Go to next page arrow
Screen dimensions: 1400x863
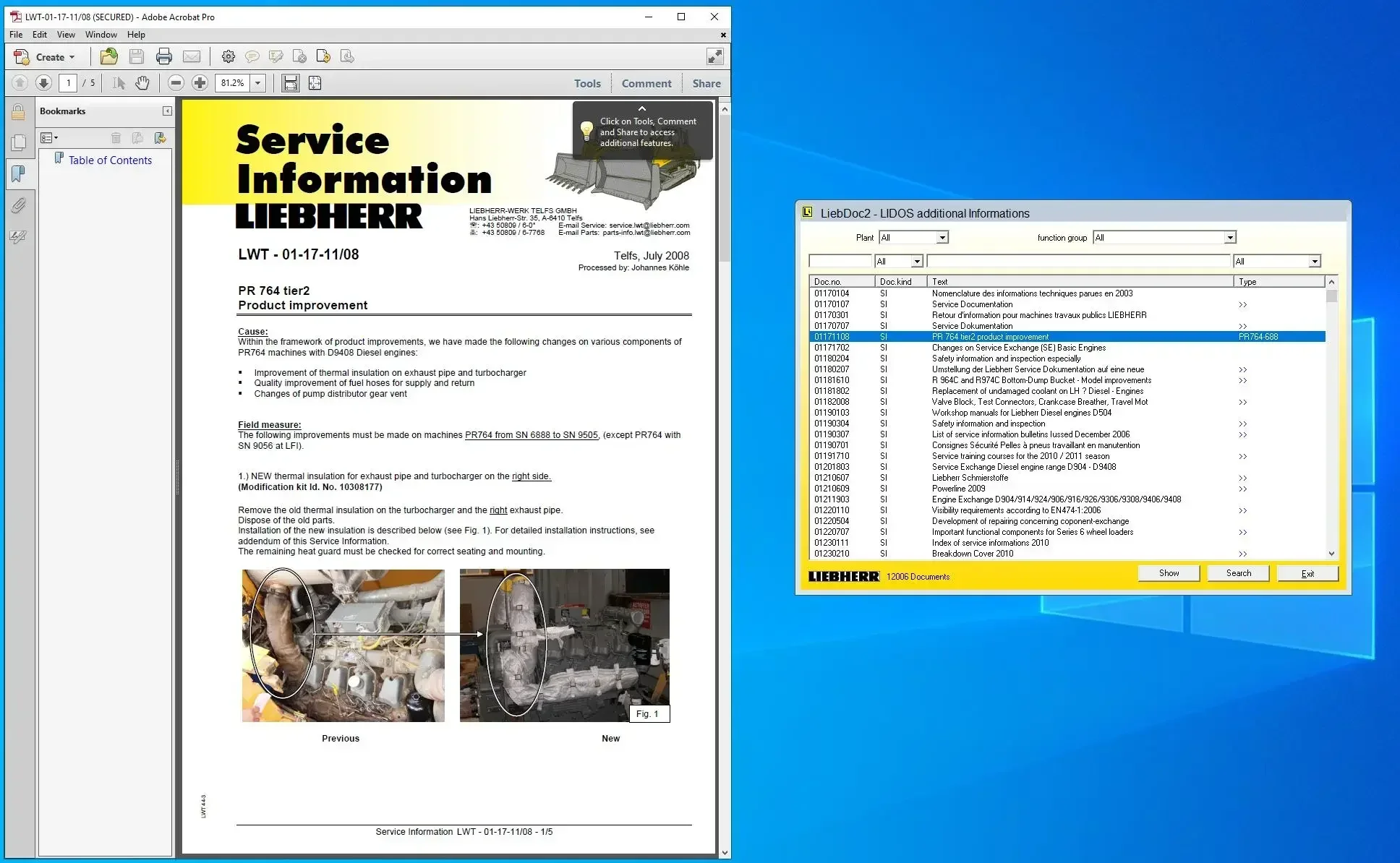[x=43, y=83]
